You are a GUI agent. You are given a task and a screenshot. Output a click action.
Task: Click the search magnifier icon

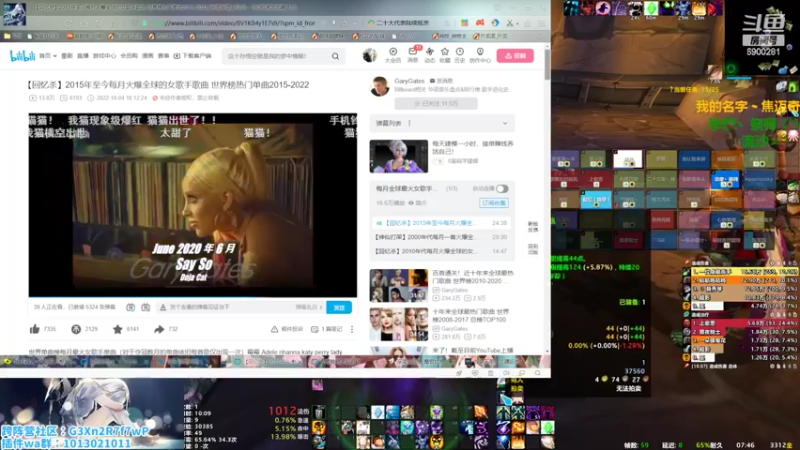tap(335, 56)
